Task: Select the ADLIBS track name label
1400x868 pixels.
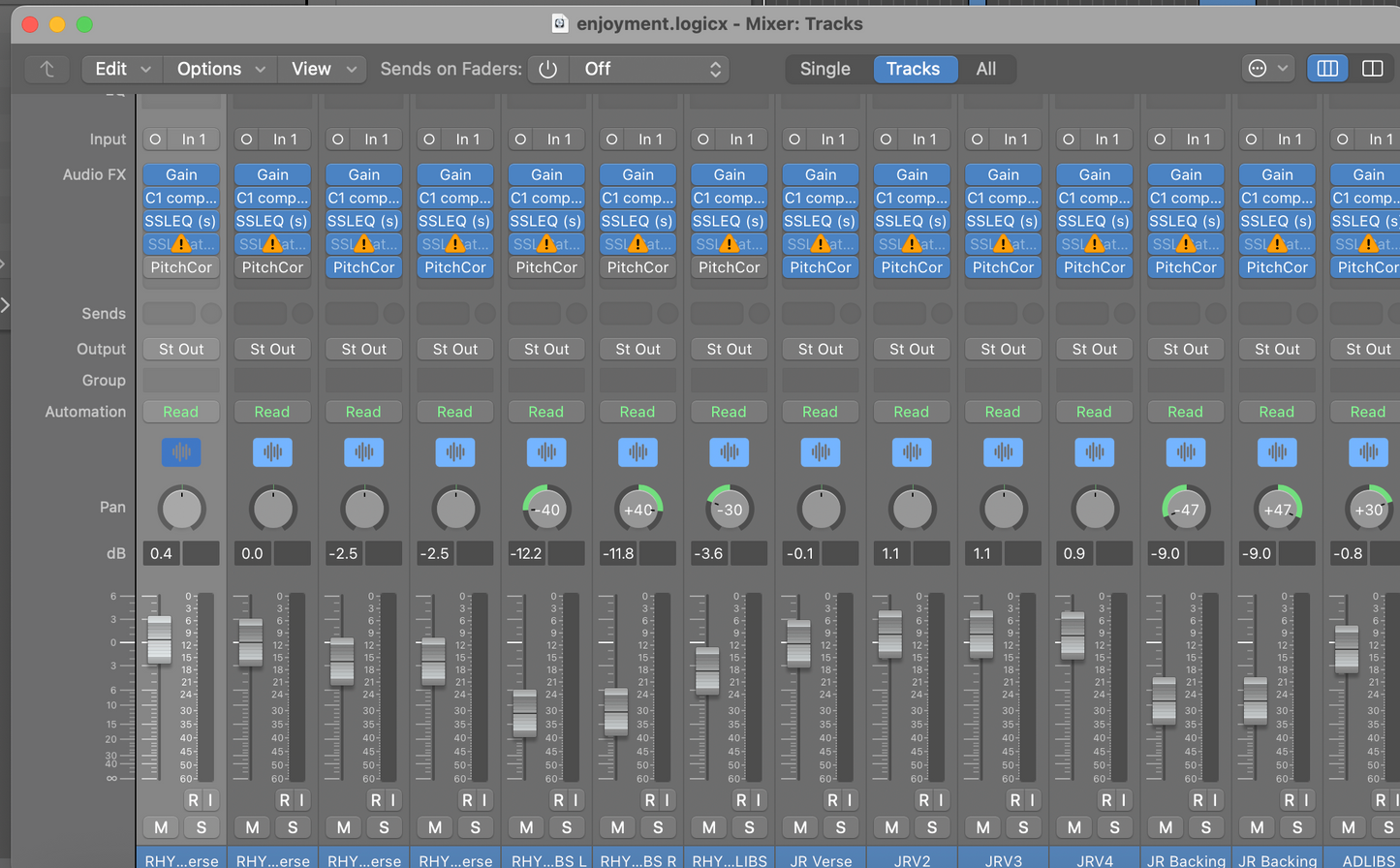Action: point(1368,860)
